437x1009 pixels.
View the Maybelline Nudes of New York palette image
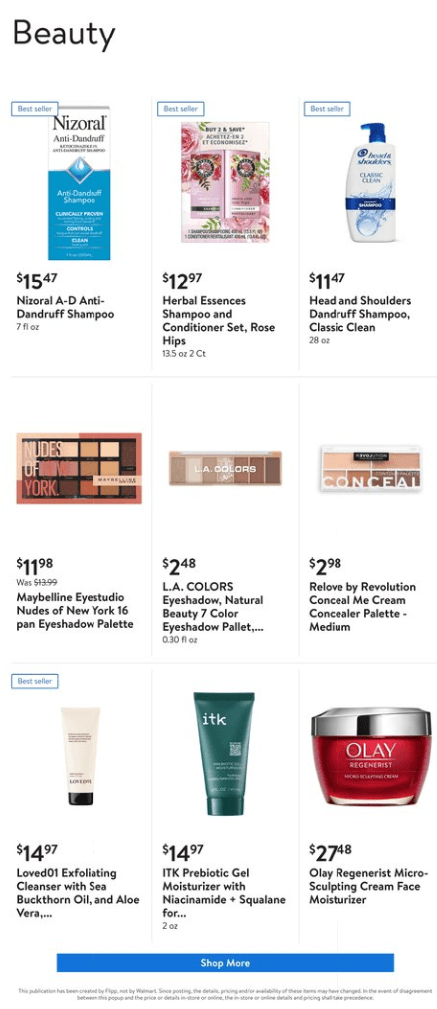[79, 468]
